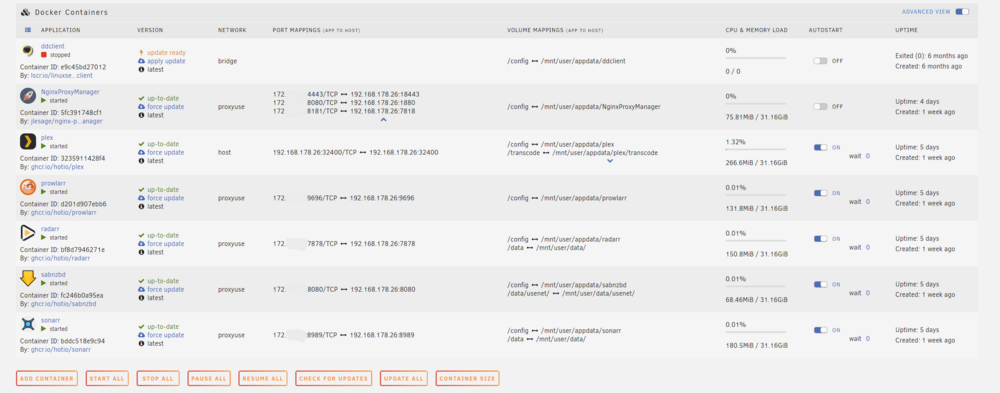Click Container ID 3235911428f4 text
The height and width of the screenshot is (393, 1000).
pyautogui.click(x=62, y=158)
